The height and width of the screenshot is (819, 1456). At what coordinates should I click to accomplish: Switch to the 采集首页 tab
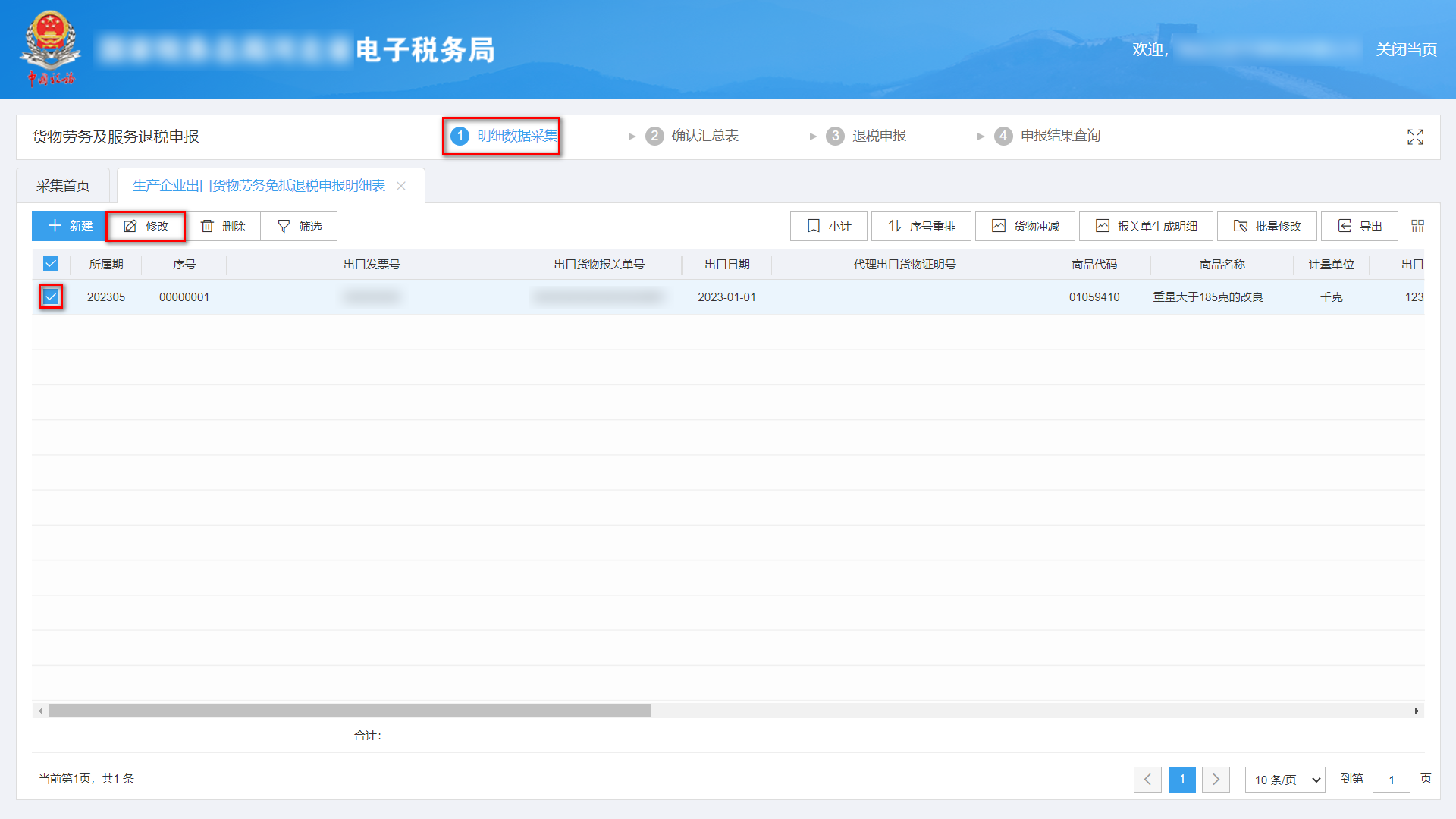click(x=64, y=184)
